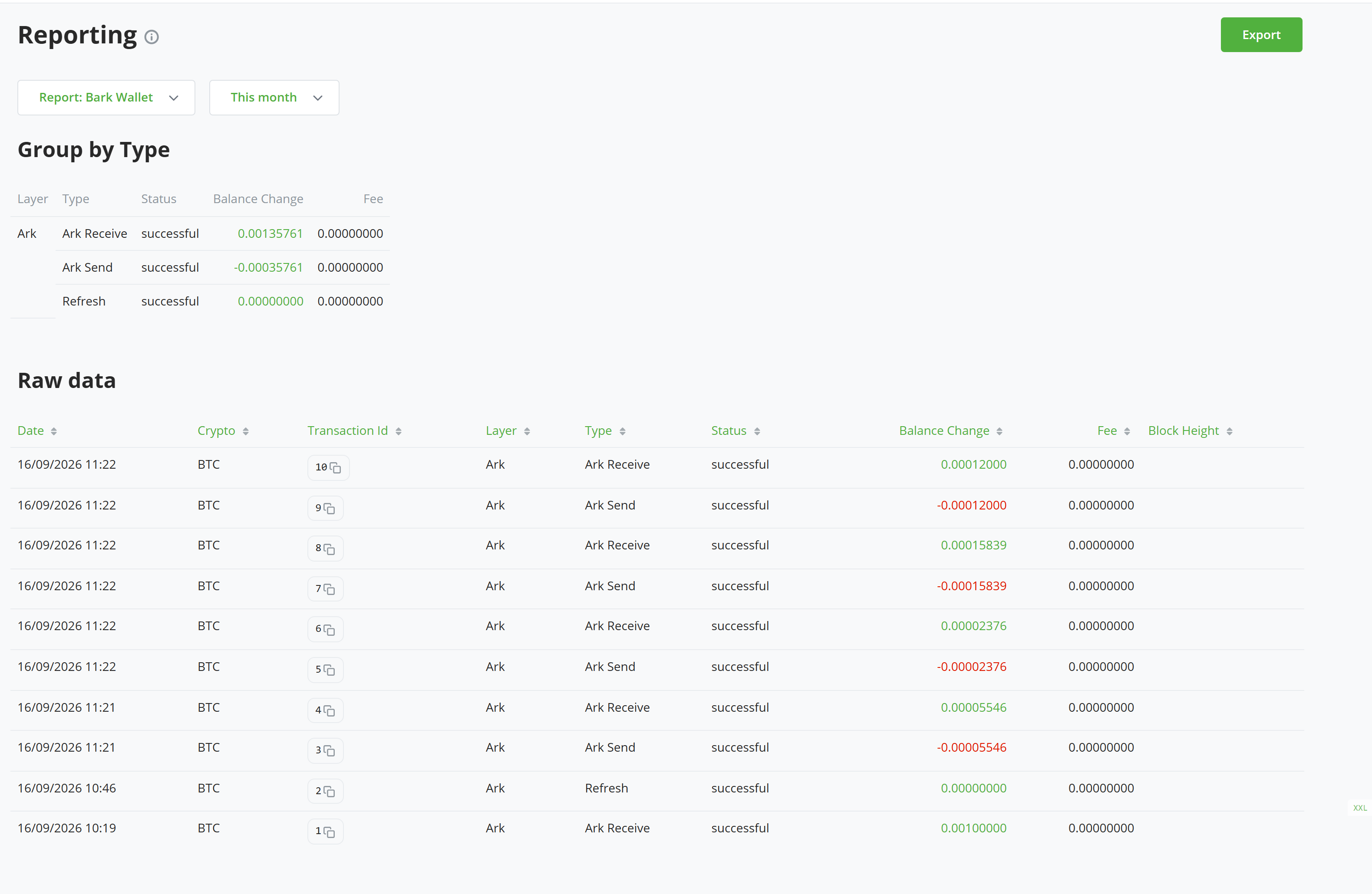
Task: Click Ark Send in Group by Type table
Action: 88,267
